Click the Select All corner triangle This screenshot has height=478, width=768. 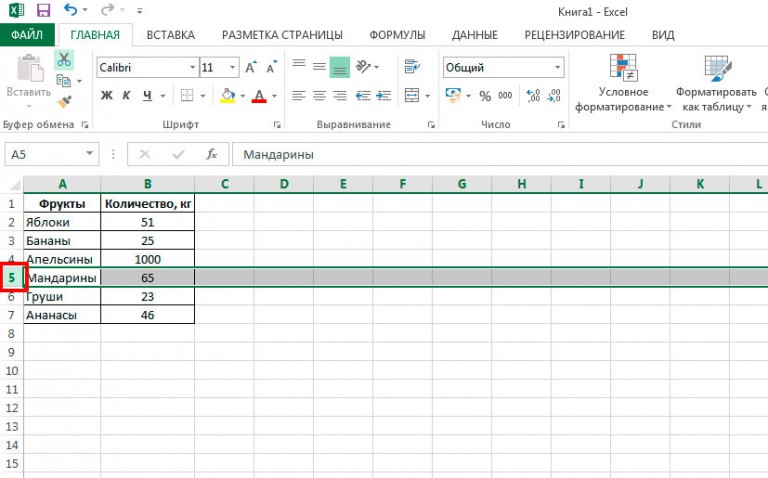pyautogui.click(x=15, y=185)
